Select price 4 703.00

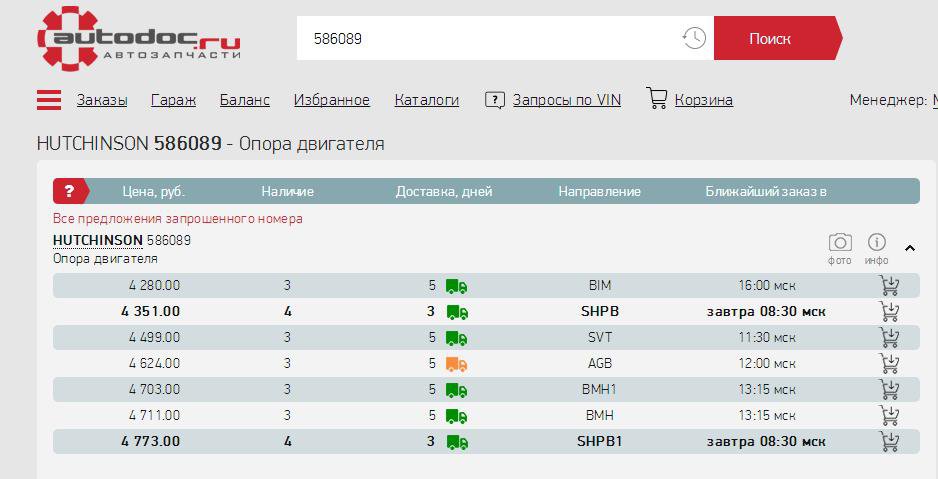(x=154, y=389)
